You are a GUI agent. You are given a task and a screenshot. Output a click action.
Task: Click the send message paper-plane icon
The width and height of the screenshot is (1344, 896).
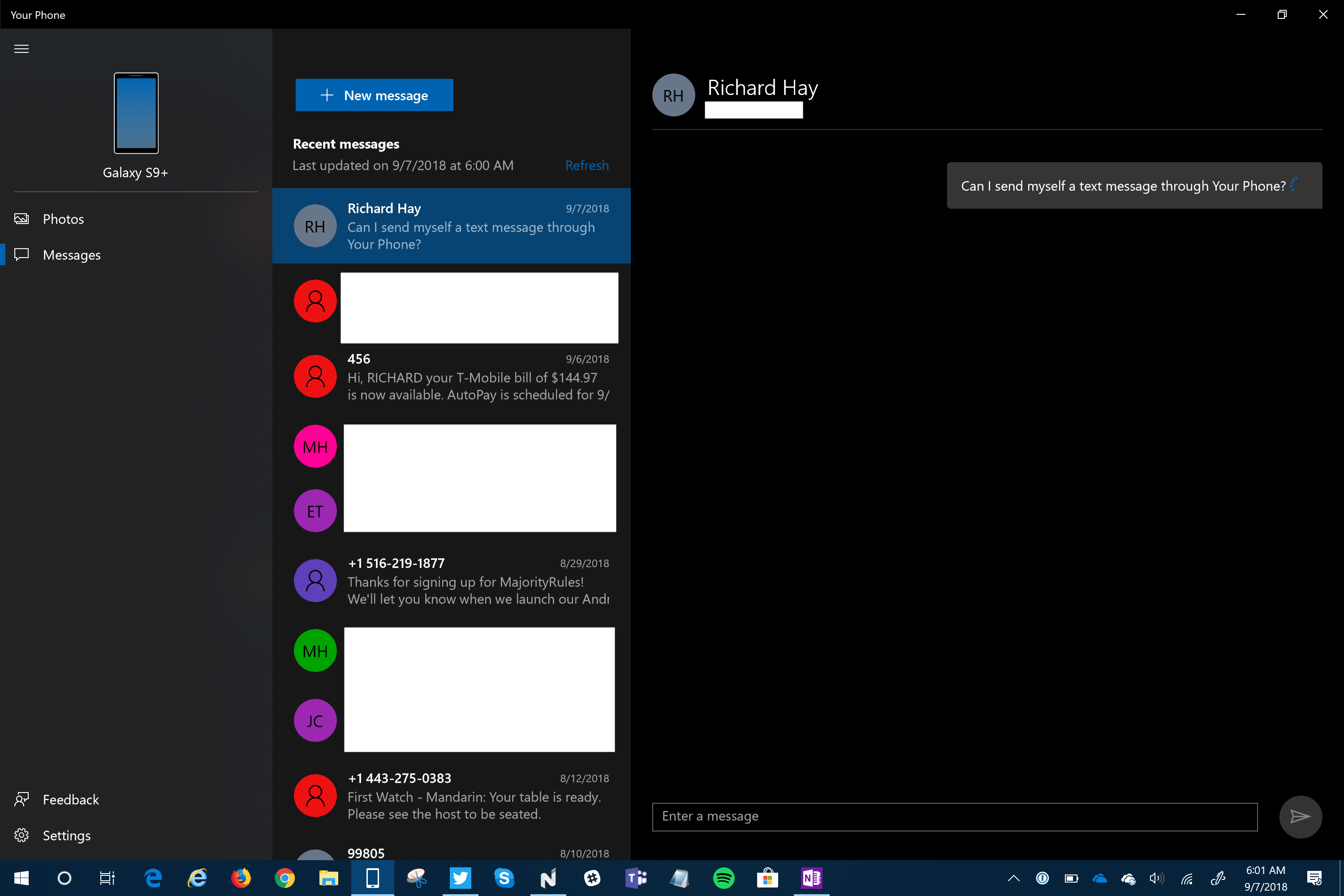pyautogui.click(x=1301, y=817)
